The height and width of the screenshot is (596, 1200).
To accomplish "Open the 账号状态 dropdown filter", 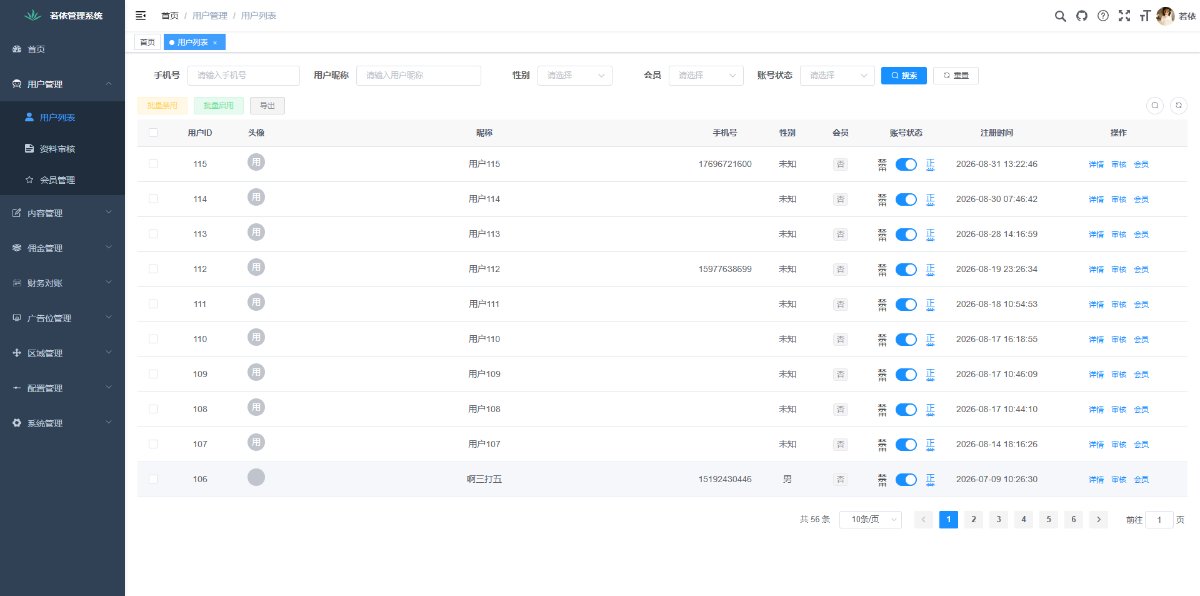I will [x=838, y=75].
